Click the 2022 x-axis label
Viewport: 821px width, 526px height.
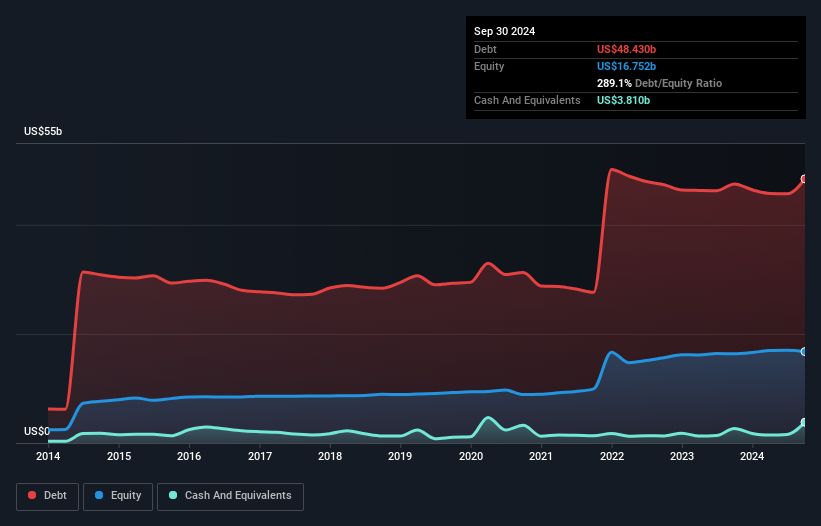(x=612, y=456)
